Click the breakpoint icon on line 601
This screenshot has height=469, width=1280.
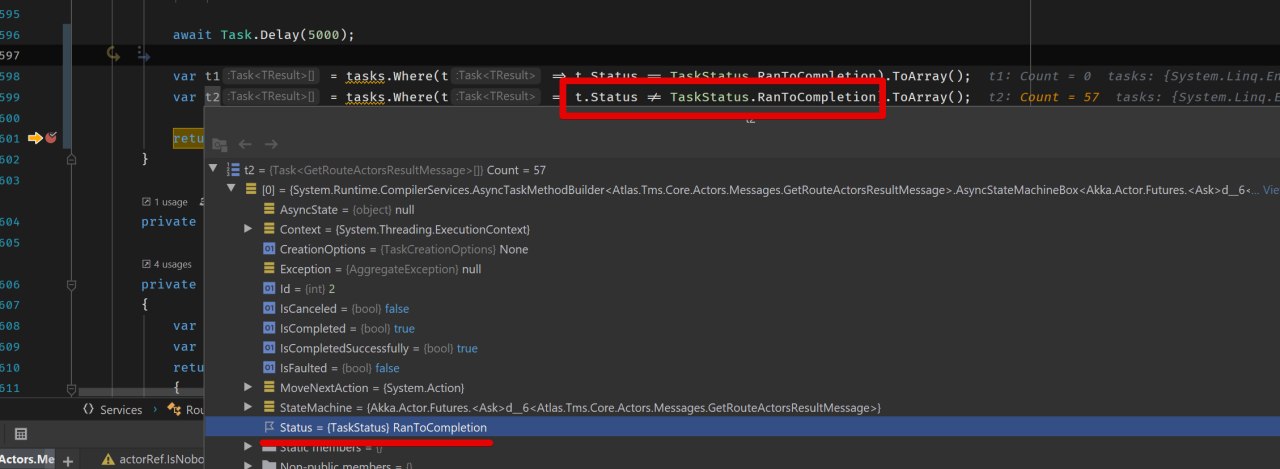(x=50, y=138)
